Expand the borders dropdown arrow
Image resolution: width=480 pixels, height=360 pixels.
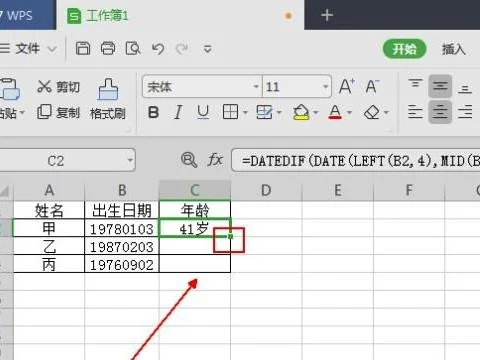tap(245, 112)
